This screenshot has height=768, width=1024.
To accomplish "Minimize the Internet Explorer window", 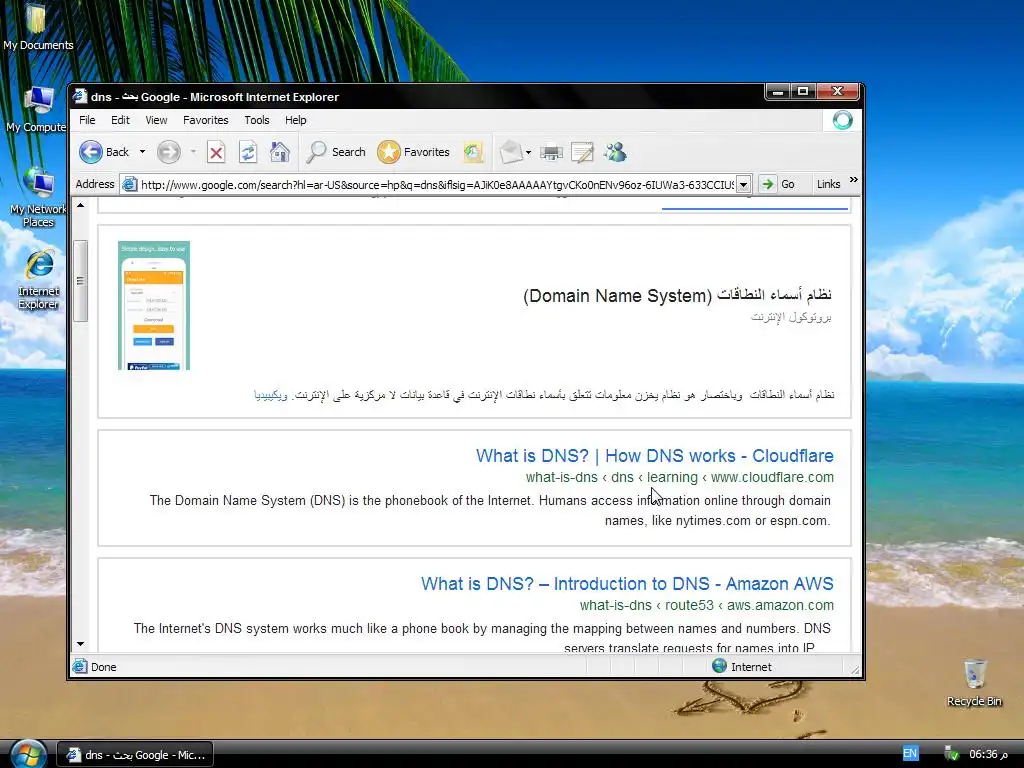I will point(777,92).
